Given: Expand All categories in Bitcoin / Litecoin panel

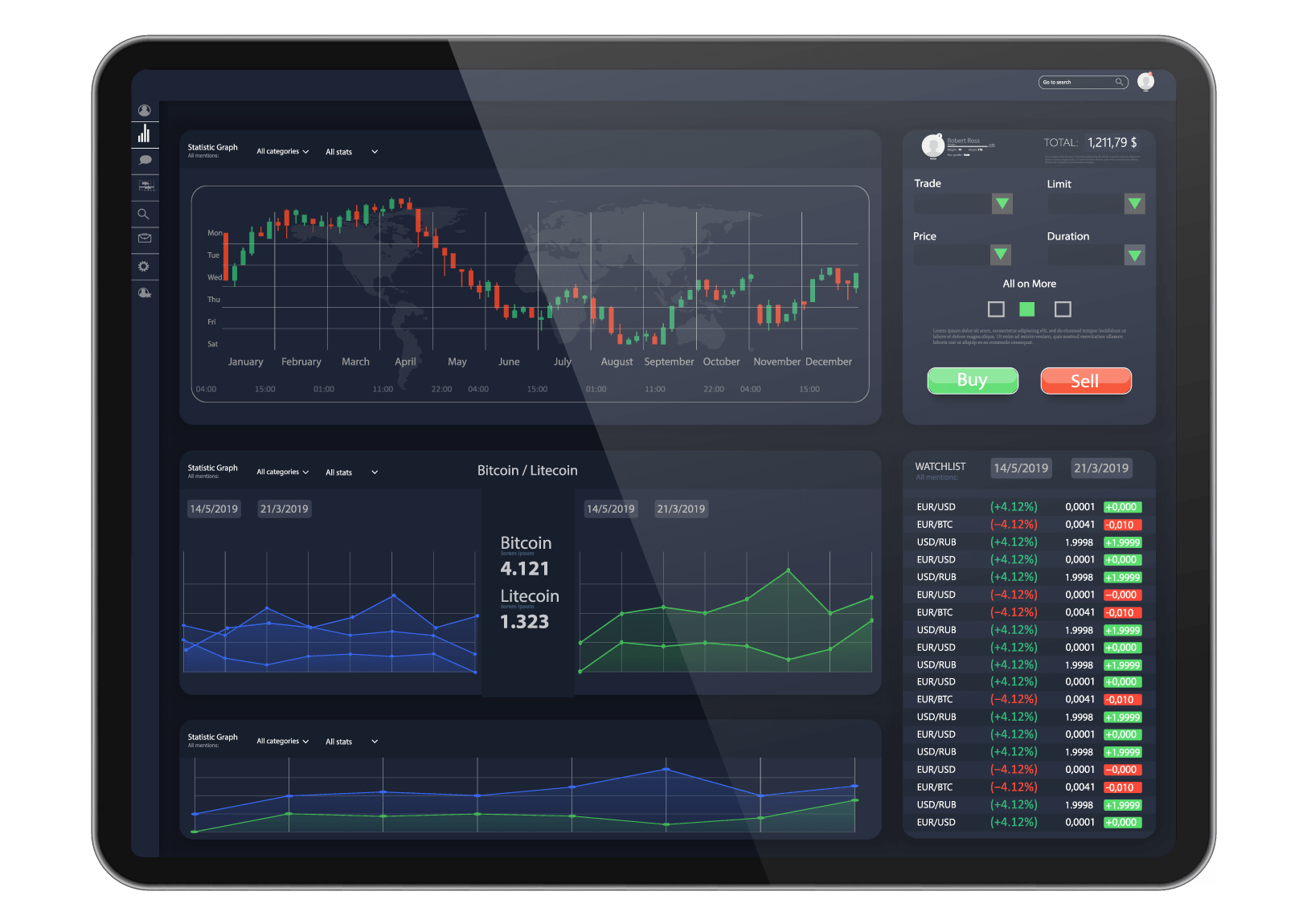Looking at the screenshot, I should pos(283,472).
